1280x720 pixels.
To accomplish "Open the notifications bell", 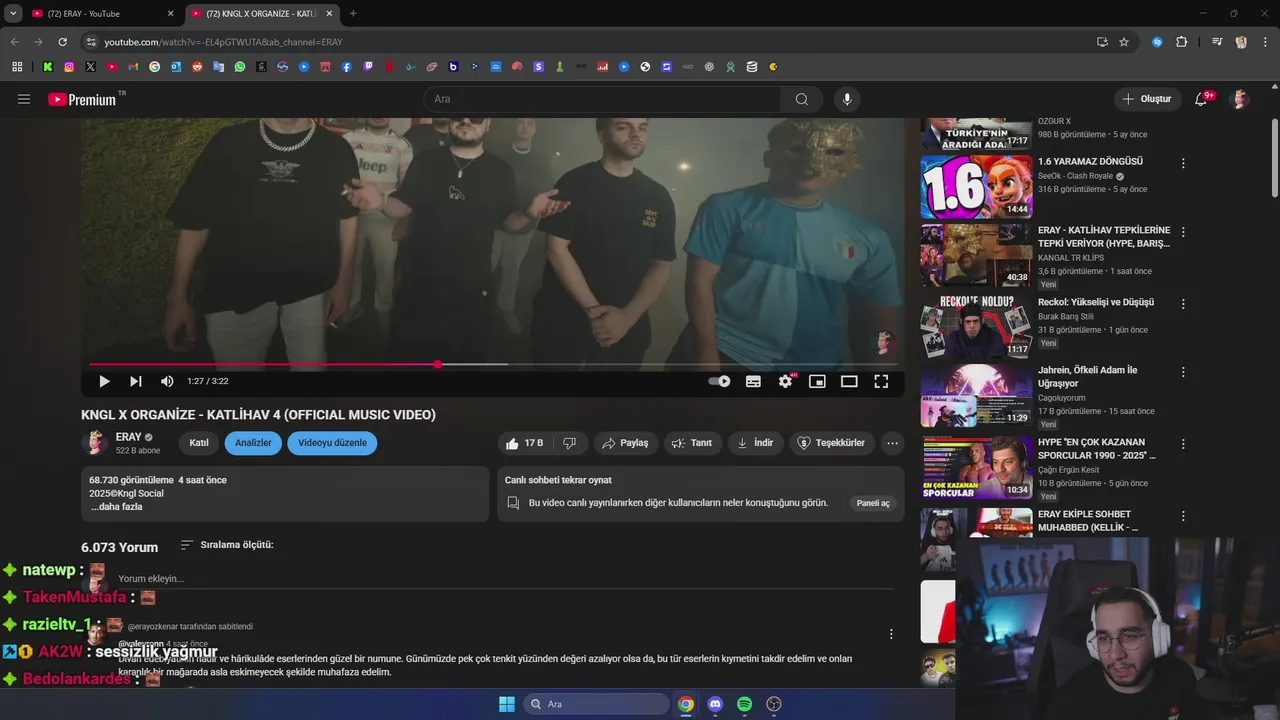I will (1201, 99).
